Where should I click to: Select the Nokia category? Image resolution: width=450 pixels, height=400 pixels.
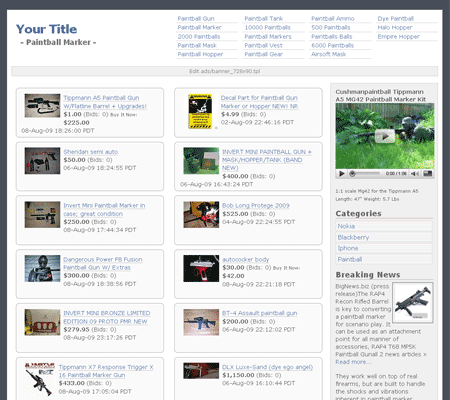click(x=384, y=226)
